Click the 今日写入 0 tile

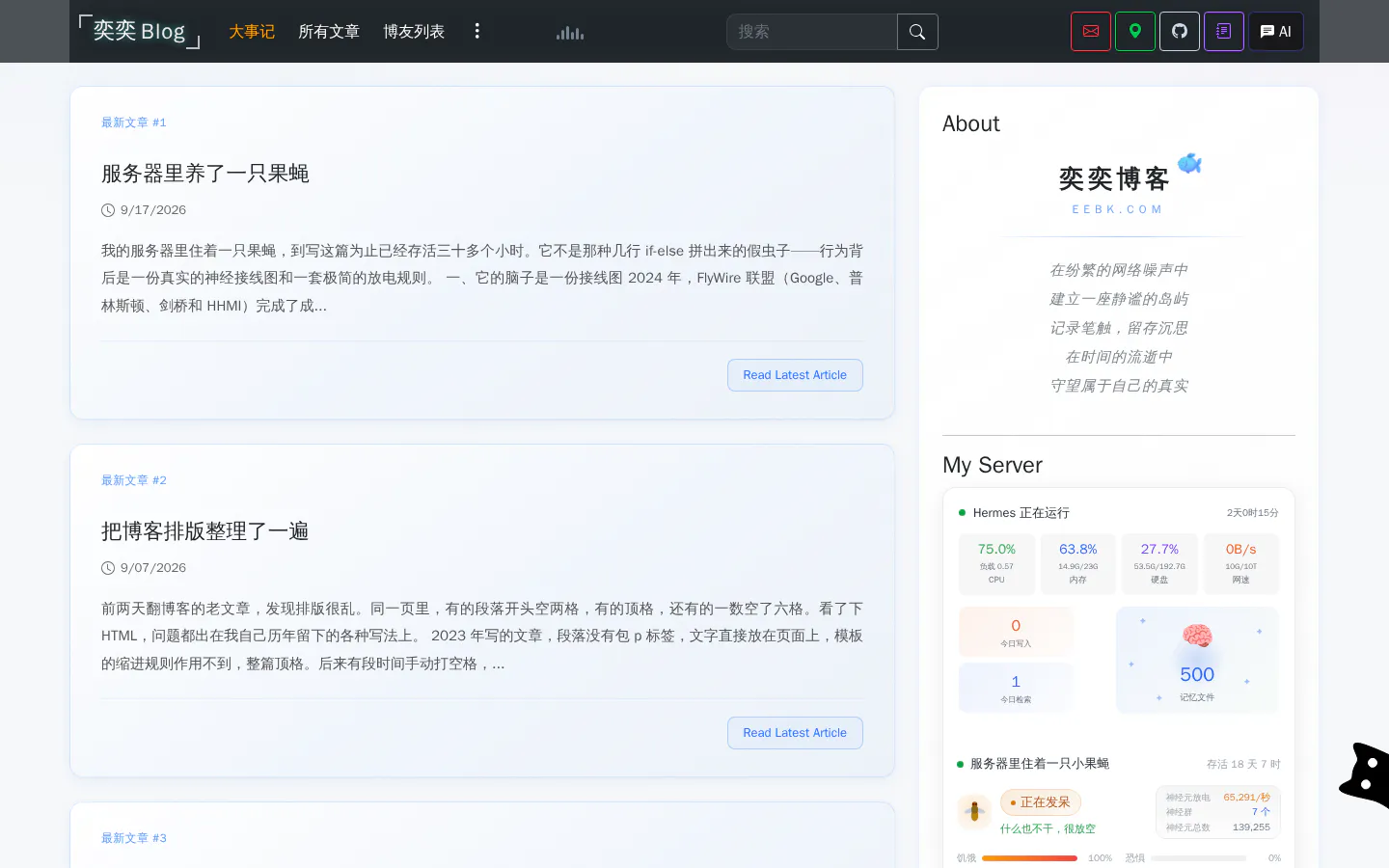(1016, 632)
